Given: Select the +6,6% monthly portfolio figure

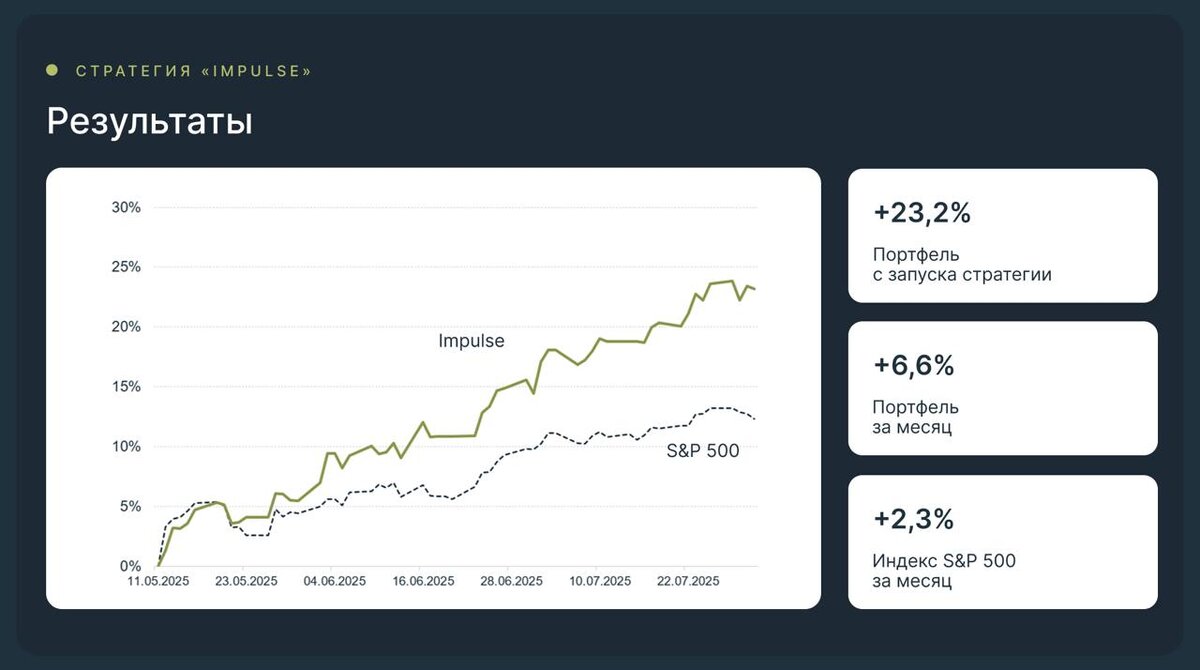Looking at the screenshot, I should click(914, 366).
